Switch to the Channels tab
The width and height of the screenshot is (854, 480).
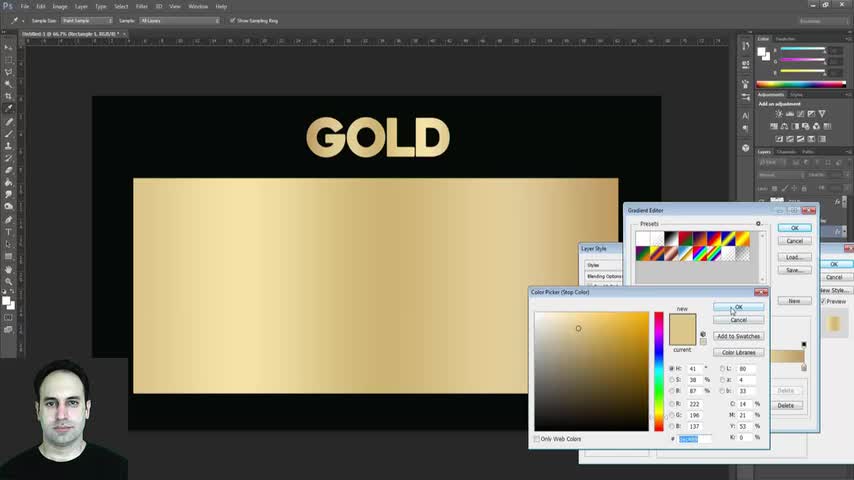(786, 152)
